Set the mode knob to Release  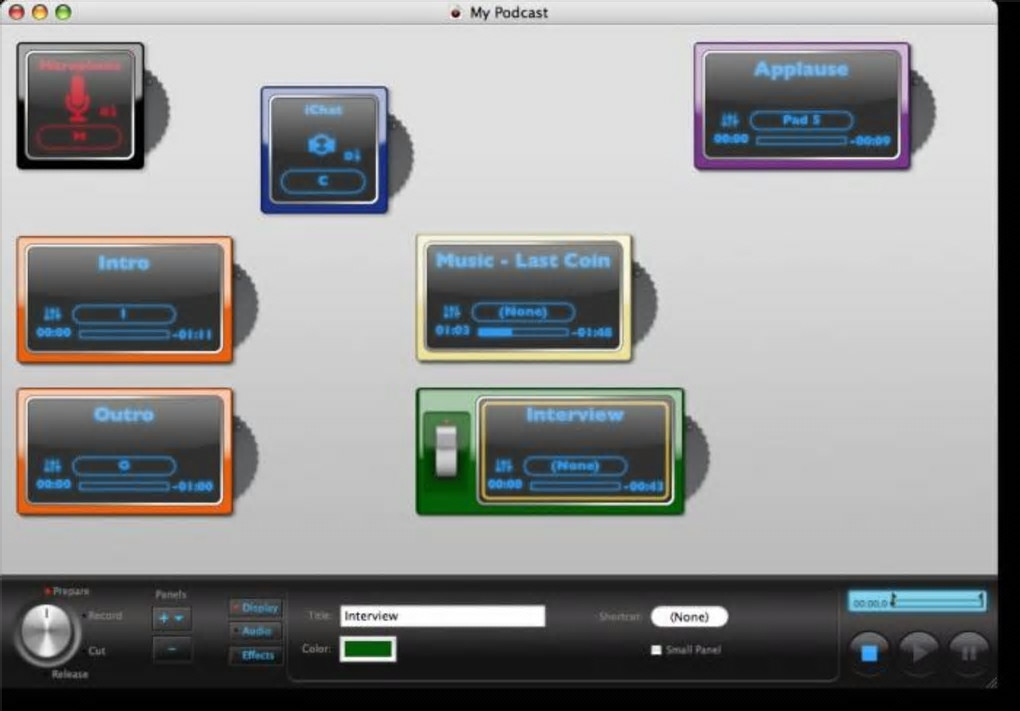pos(70,674)
